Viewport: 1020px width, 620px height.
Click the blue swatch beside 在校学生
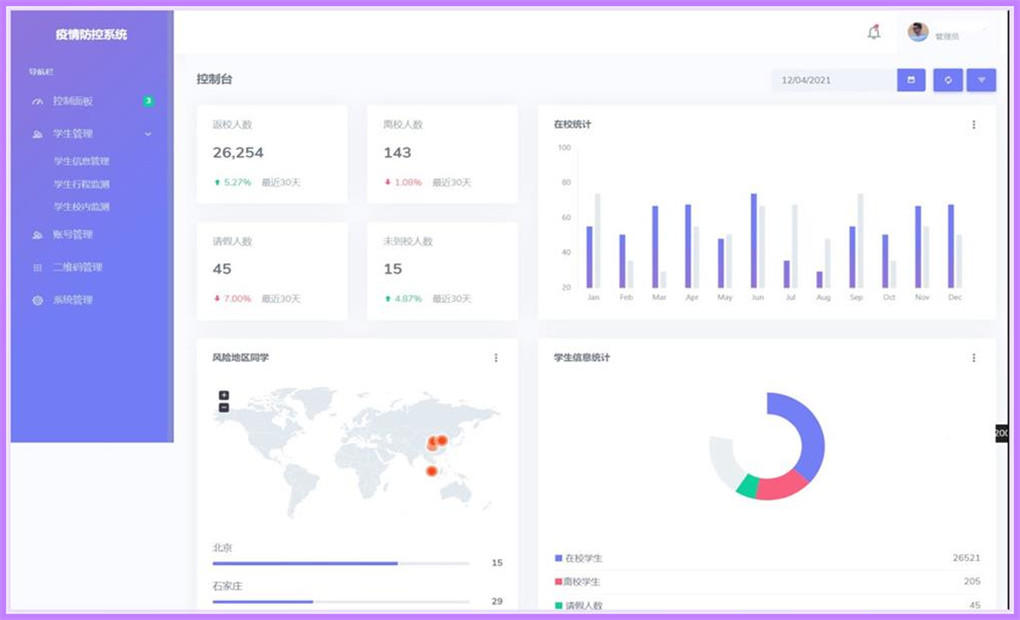click(x=558, y=558)
